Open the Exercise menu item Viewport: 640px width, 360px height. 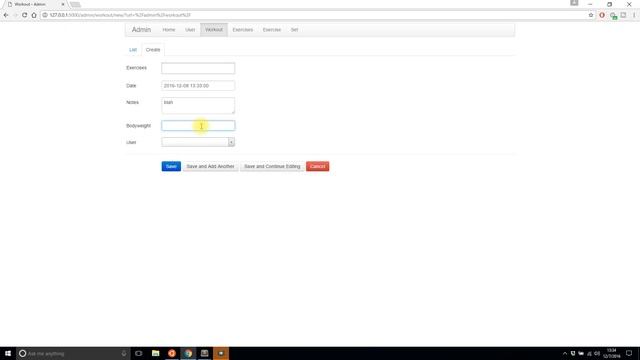click(271, 30)
